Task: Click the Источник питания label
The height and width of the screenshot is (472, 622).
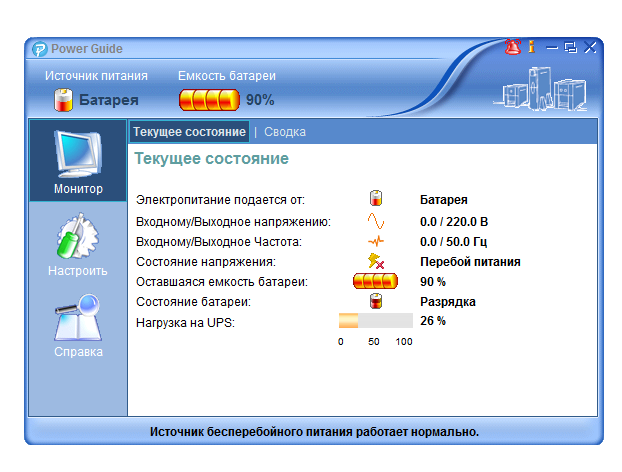Action: [x=96, y=76]
